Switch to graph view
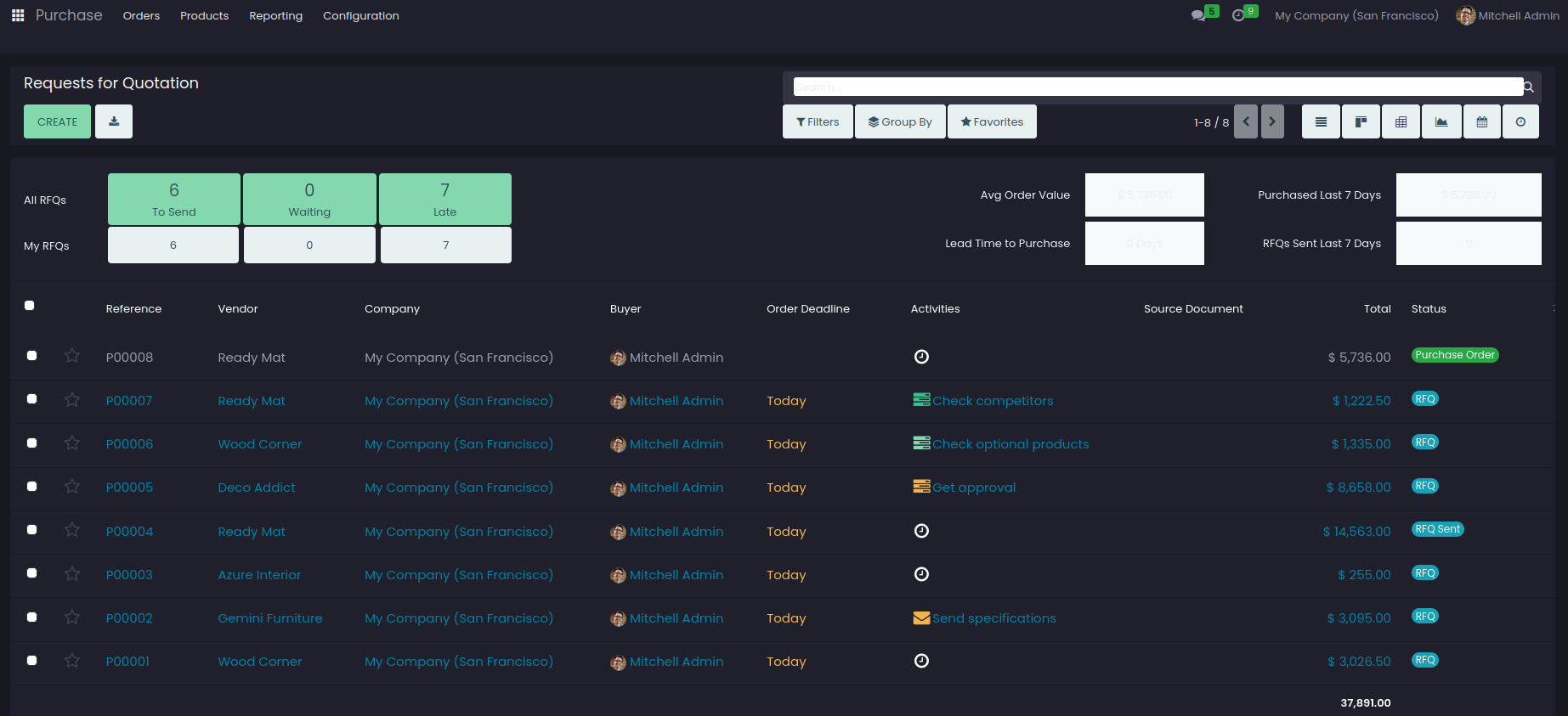This screenshot has width=1568, height=716. 1441,121
